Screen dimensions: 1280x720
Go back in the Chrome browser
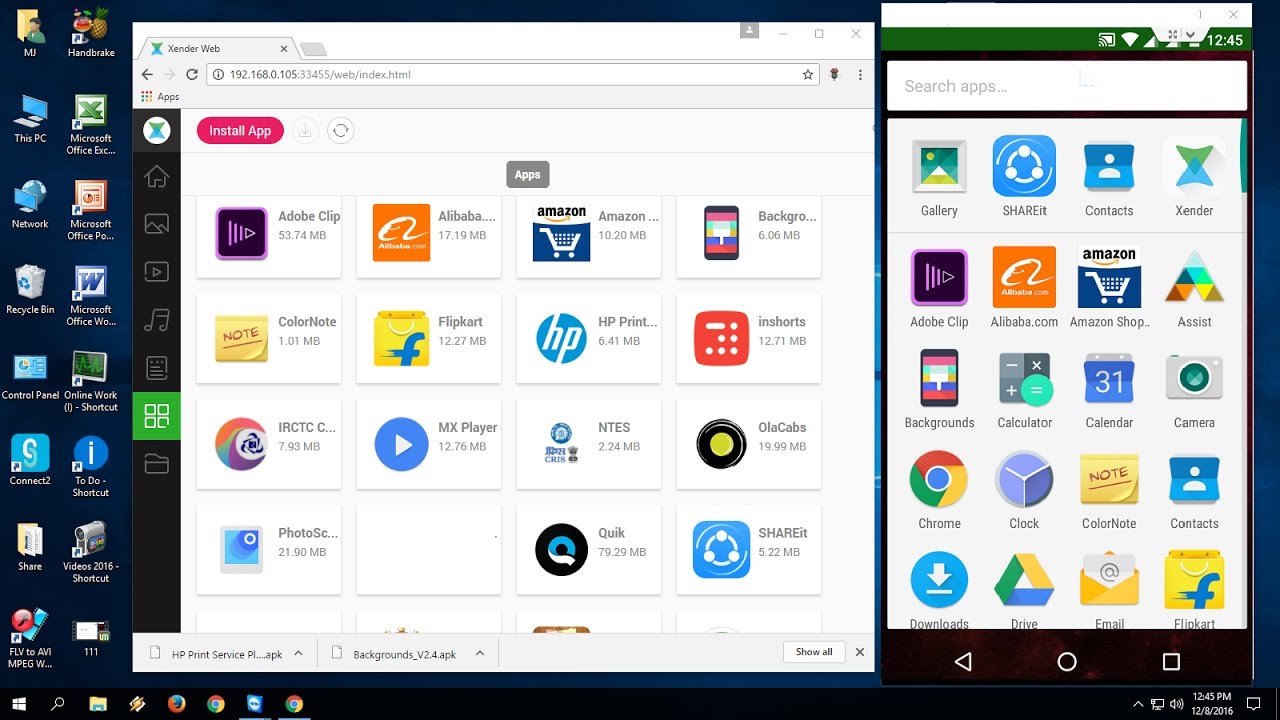click(147, 74)
